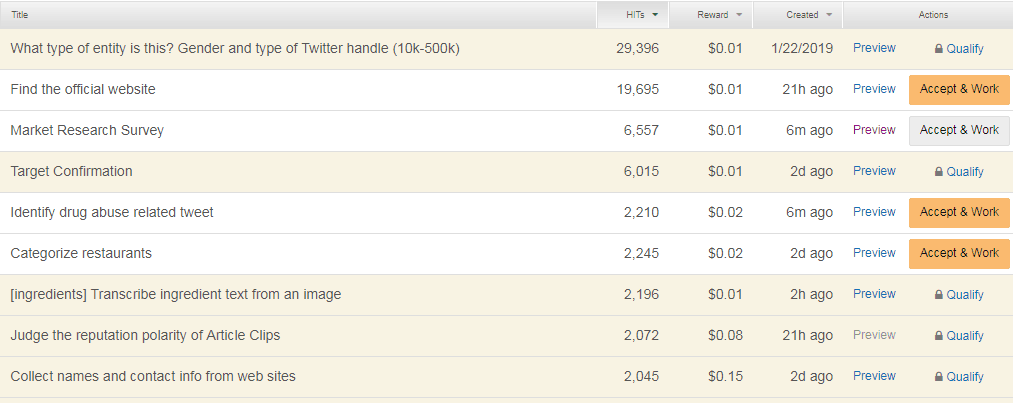Select the Title column header
Image resolution: width=1013 pixels, height=403 pixels.
(x=19, y=15)
